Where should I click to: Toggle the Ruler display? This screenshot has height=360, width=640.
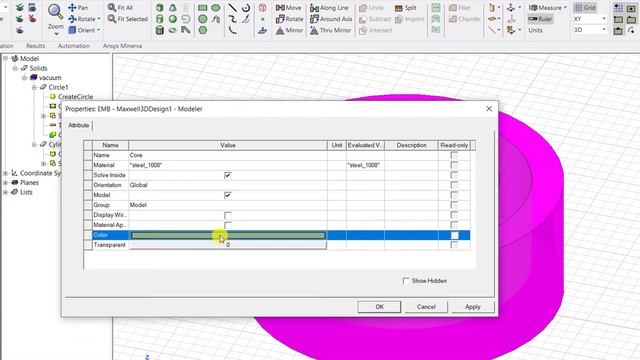click(x=540, y=19)
